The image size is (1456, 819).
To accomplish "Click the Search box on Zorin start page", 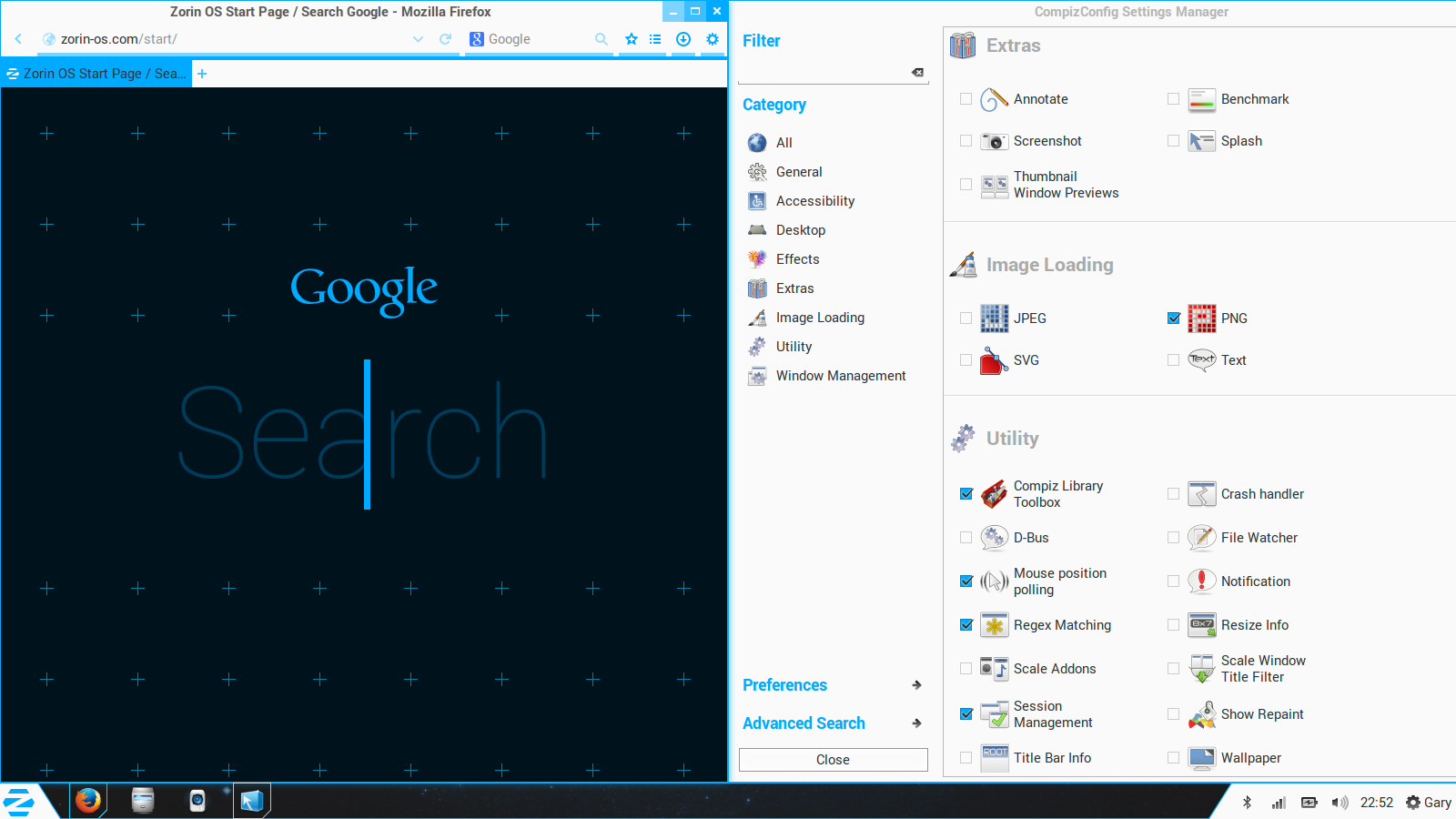I will click(x=364, y=433).
